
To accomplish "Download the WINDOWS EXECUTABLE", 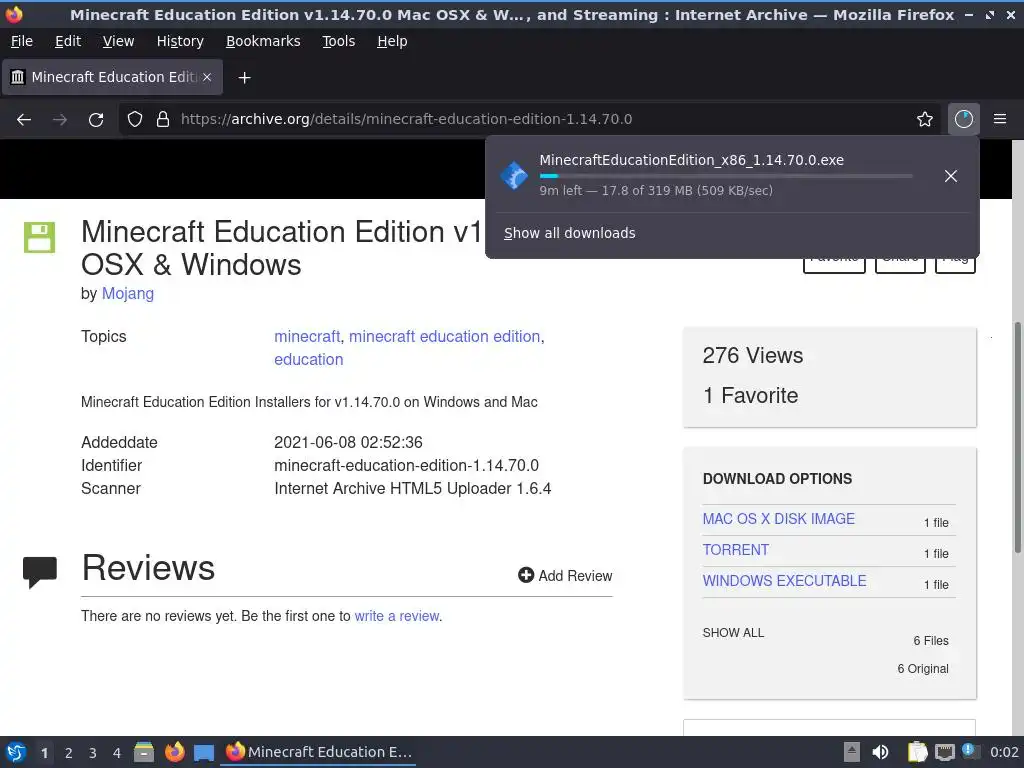I will pos(784,581).
